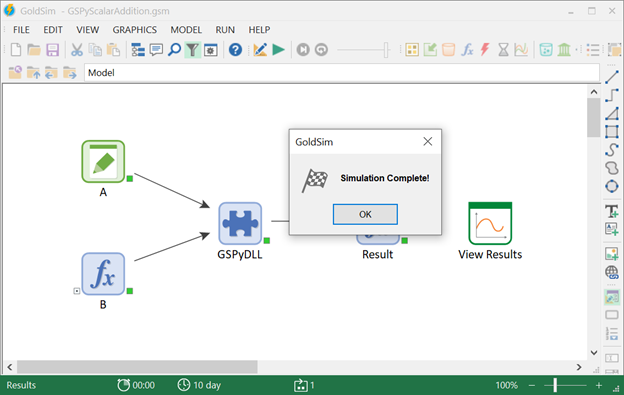The height and width of the screenshot is (395, 624).
Task: Open the containment browser tree icon
Action: coord(138,50)
